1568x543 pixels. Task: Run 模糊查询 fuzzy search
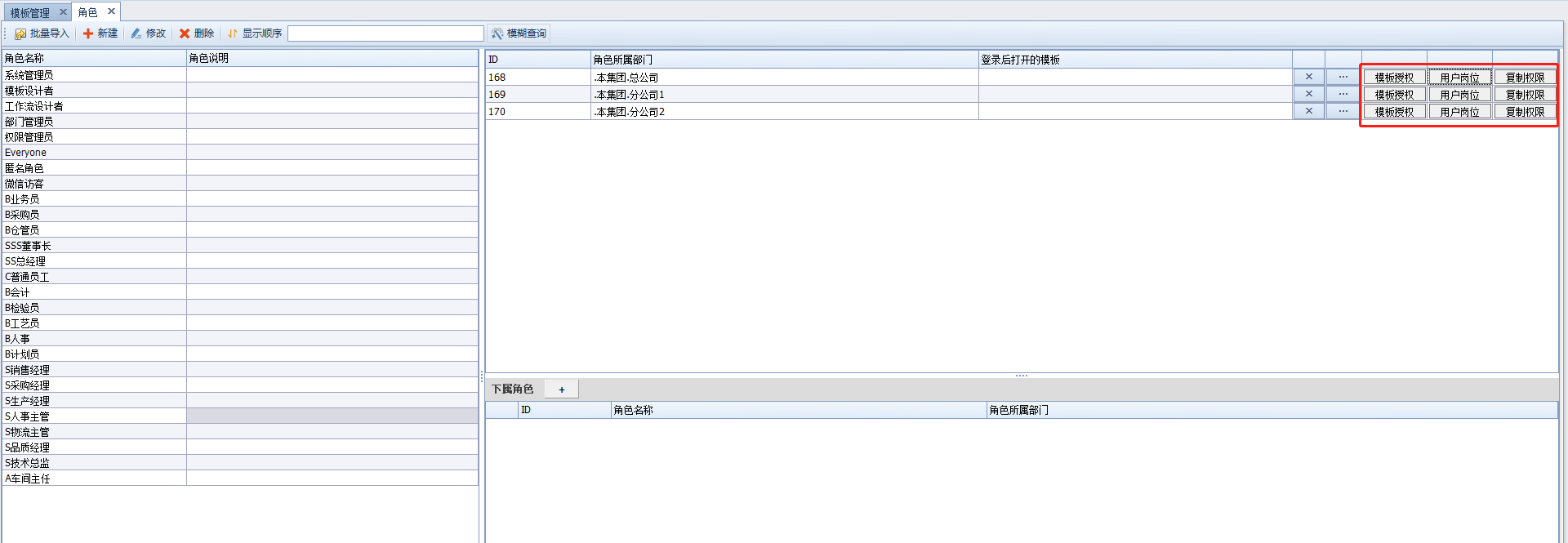point(519,33)
